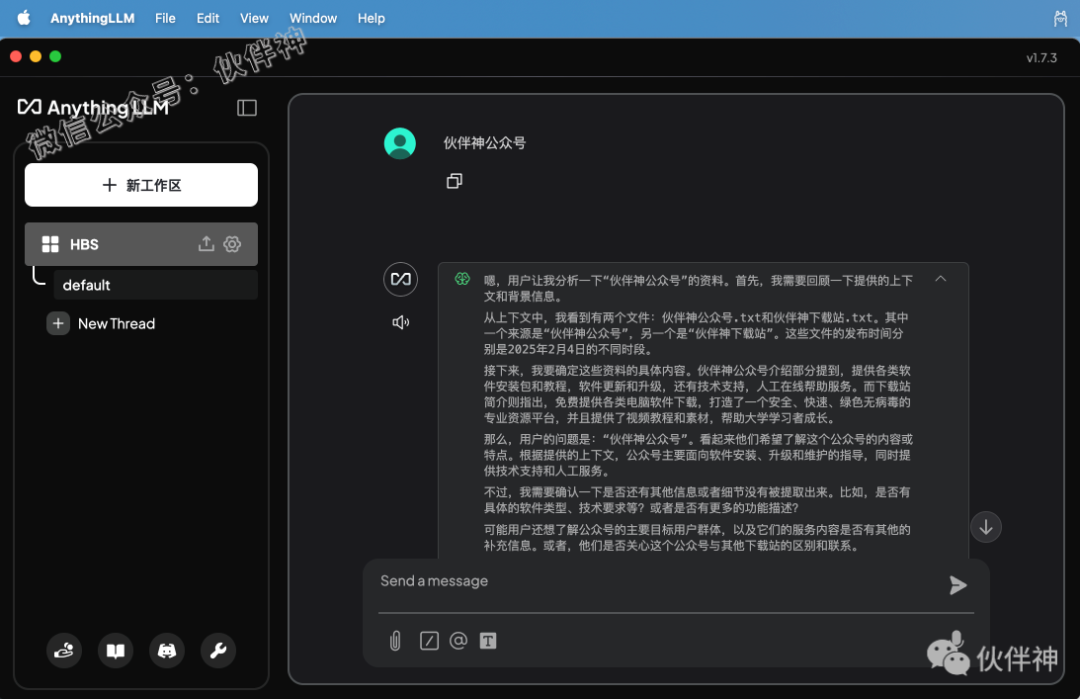Open the Edit menu
This screenshot has height=699, width=1080.
tap(207, 18)
